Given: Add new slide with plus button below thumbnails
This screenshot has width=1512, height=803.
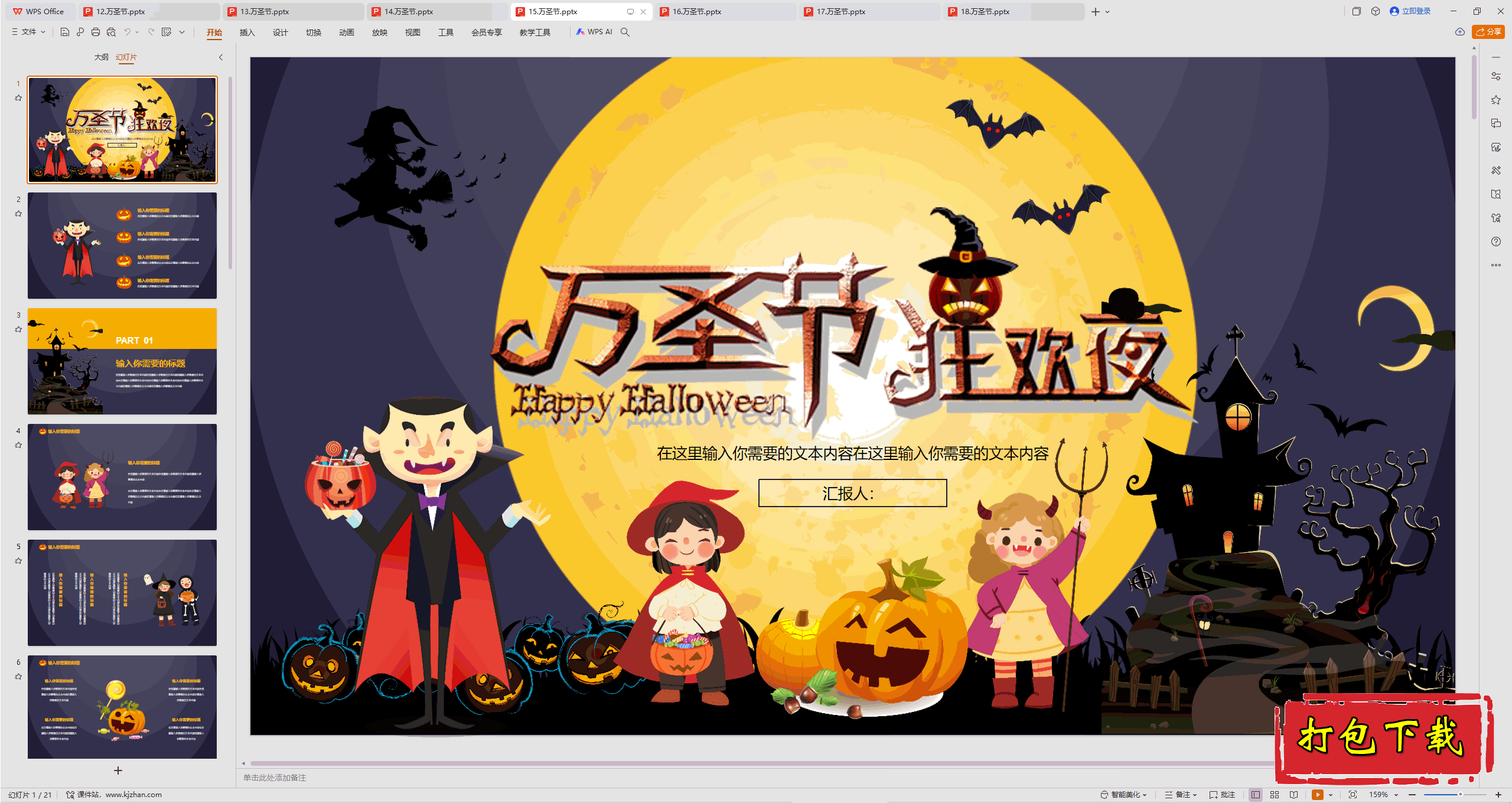Looking at the screenshot, I should tap(118, 771).
